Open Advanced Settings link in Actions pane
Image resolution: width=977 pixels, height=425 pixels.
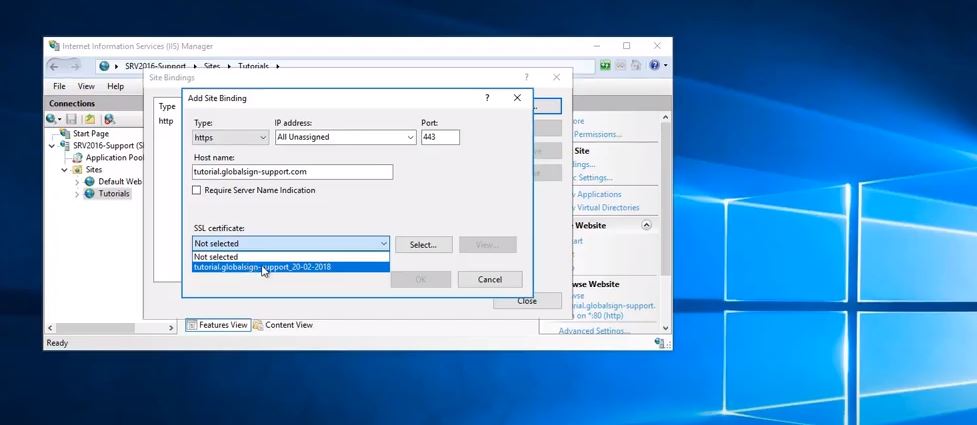tap(594, 331)
